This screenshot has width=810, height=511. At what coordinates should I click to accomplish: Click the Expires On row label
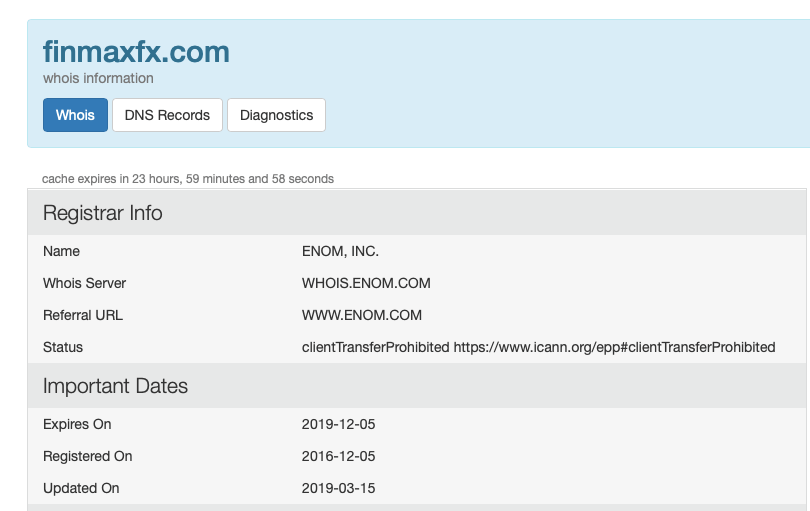pyautogui.click(x=77, y=424)
